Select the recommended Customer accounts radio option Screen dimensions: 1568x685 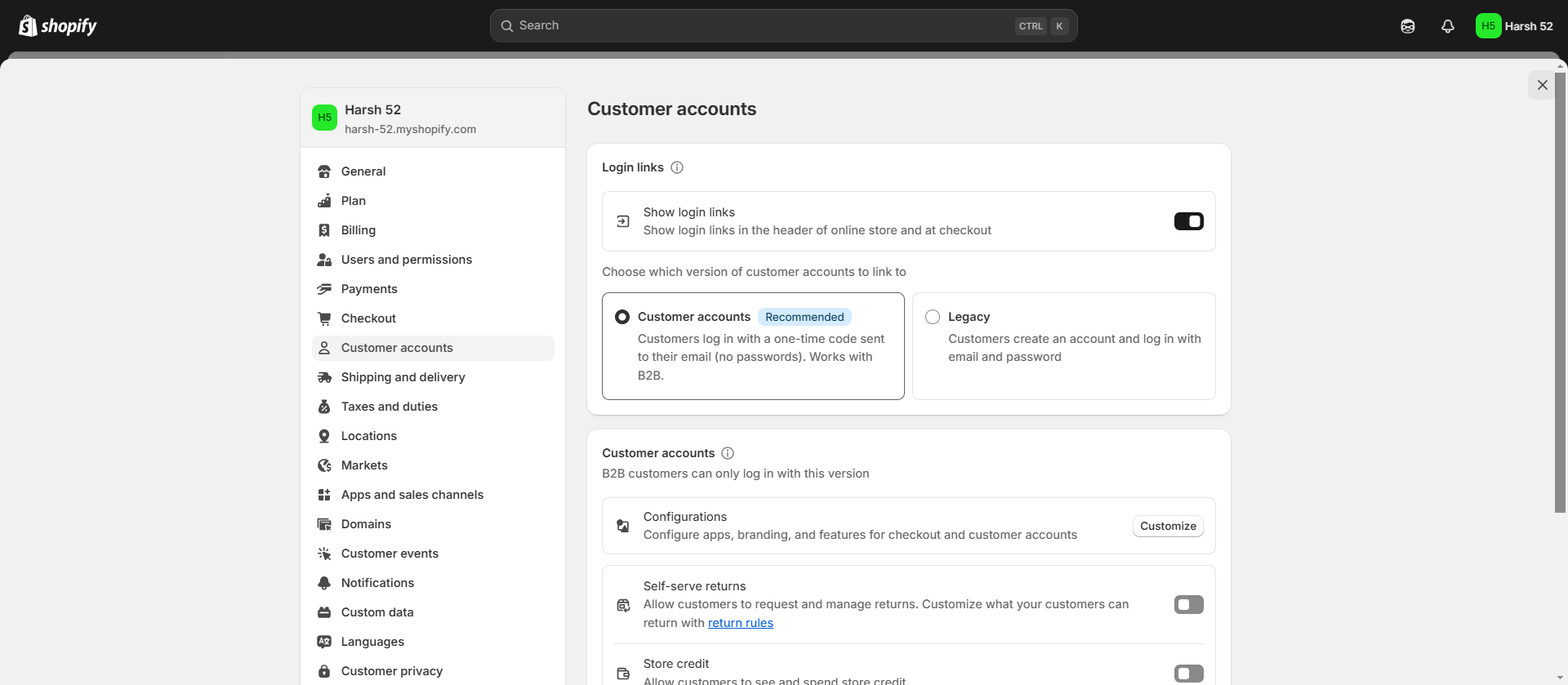622,317
